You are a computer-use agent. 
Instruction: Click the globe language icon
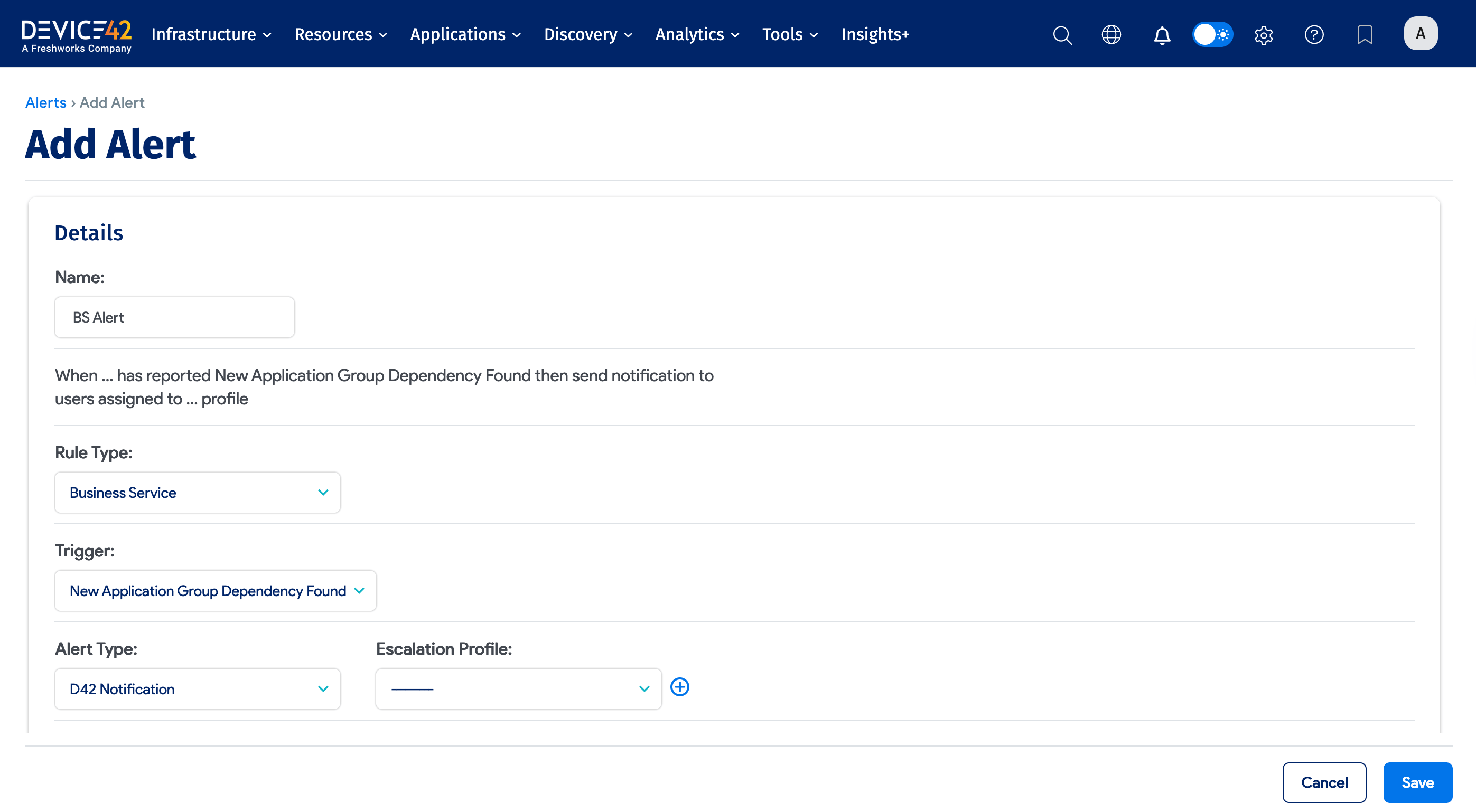tap(1111, 34)
